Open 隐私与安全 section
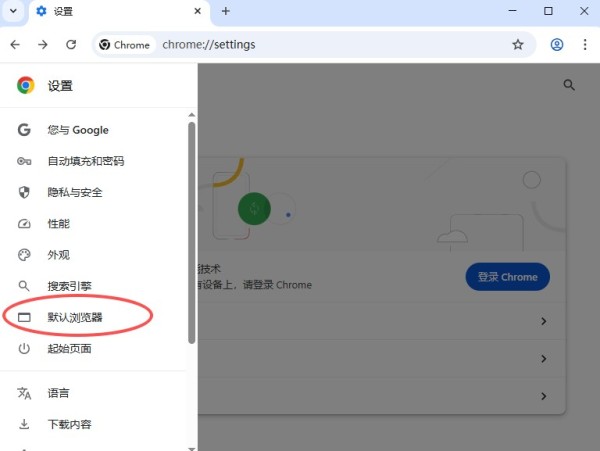Viewport: 600px width, 451px height. [x=94, y=192]
